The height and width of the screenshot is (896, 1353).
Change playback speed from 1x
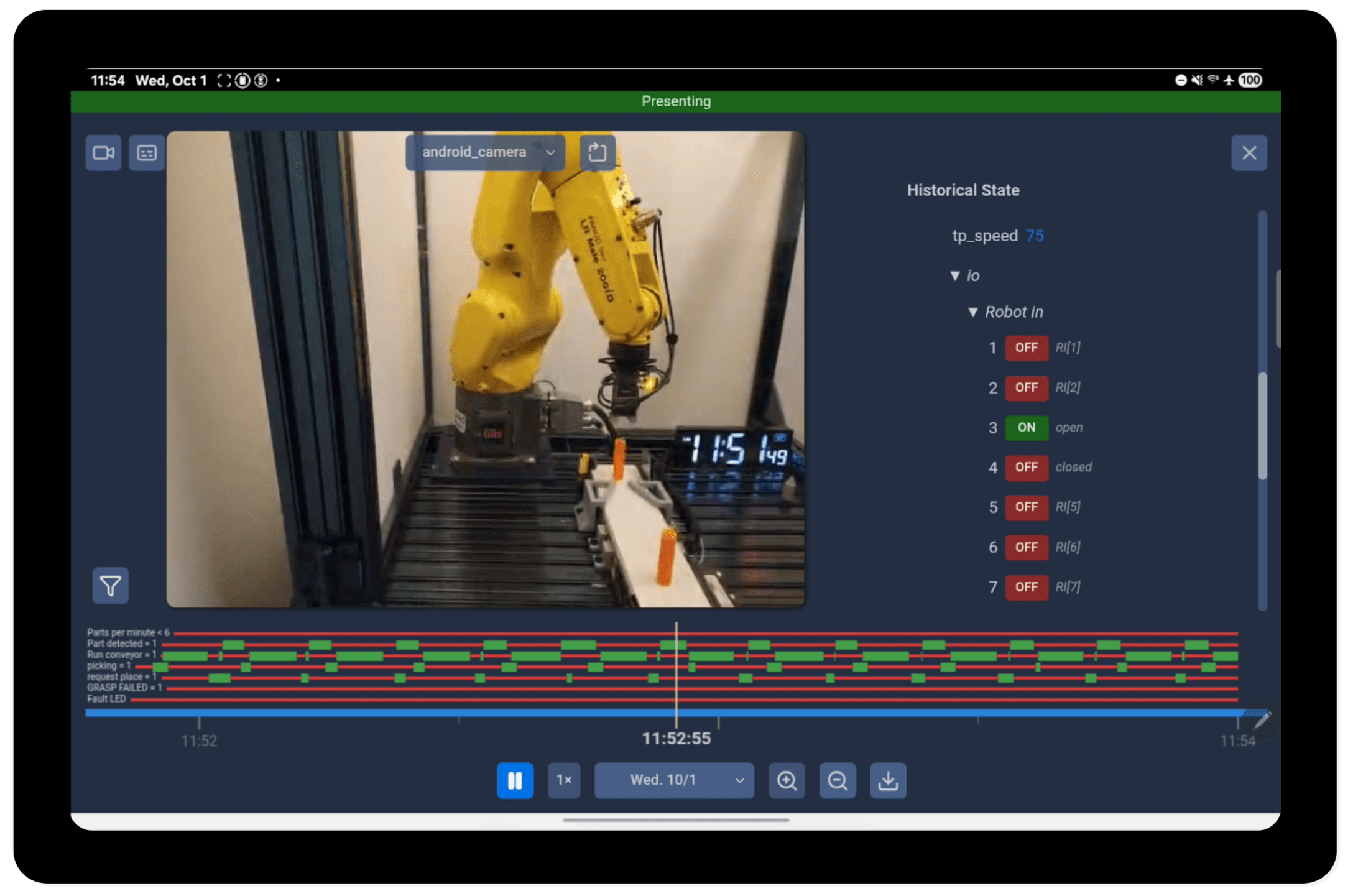click(563, 780)
